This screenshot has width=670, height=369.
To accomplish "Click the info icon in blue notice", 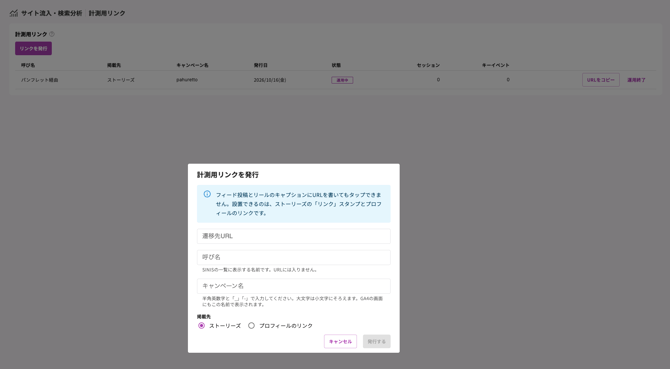I will (207, 194).
